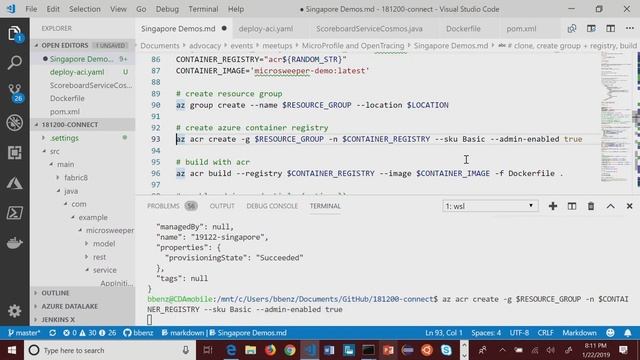Open the Debug menu
640x360 pixels.
[167, 9]
